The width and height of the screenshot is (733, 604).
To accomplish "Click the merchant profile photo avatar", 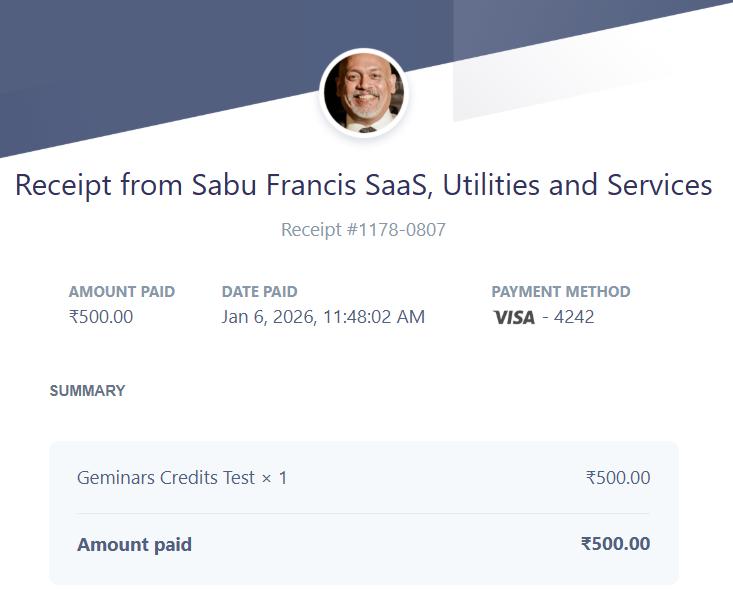I will pyautogui.click(x=364, y=93).
